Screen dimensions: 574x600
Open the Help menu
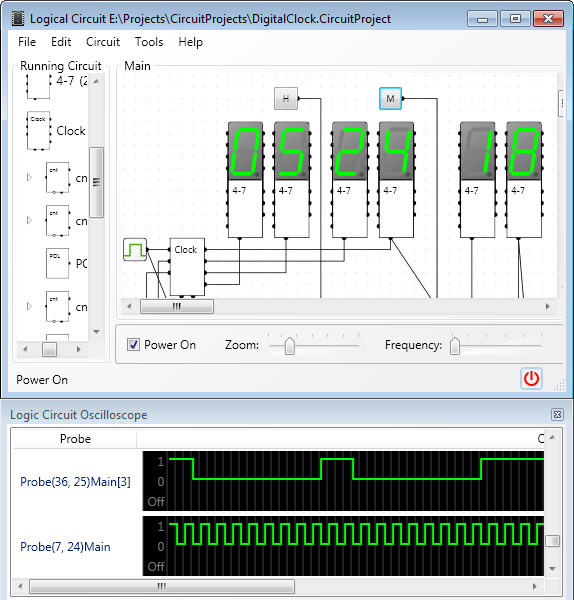pyautogui.click(x=190, y=42)
